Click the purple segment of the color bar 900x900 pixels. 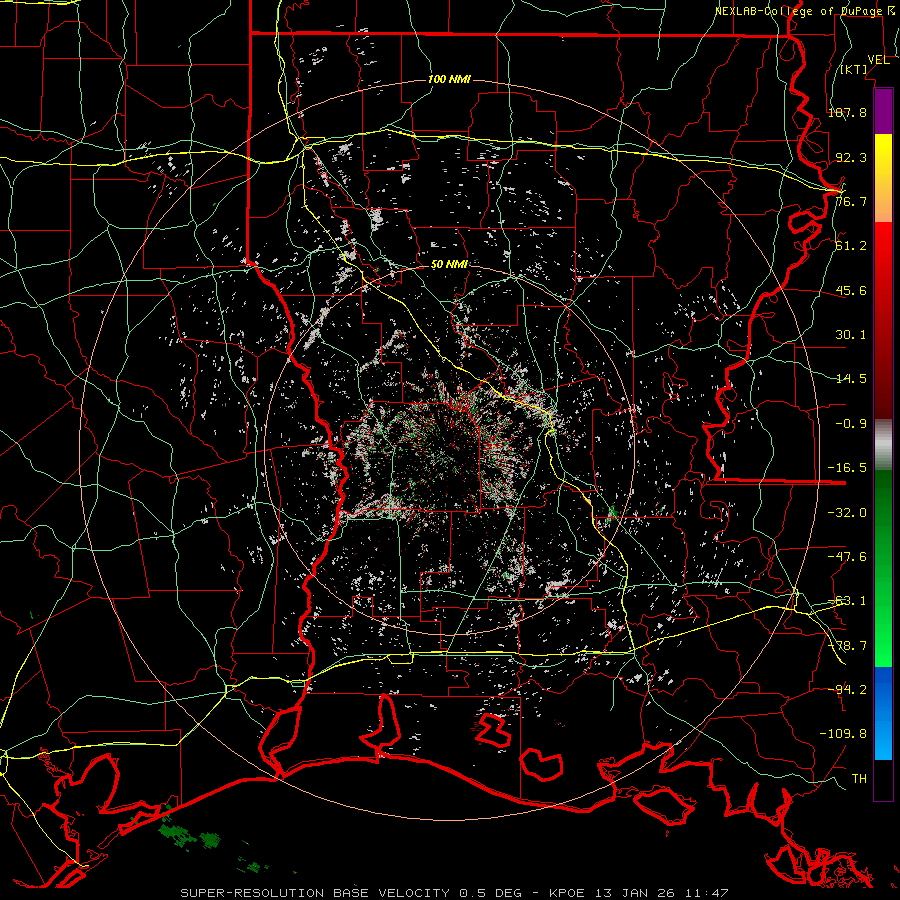[883, 111]
